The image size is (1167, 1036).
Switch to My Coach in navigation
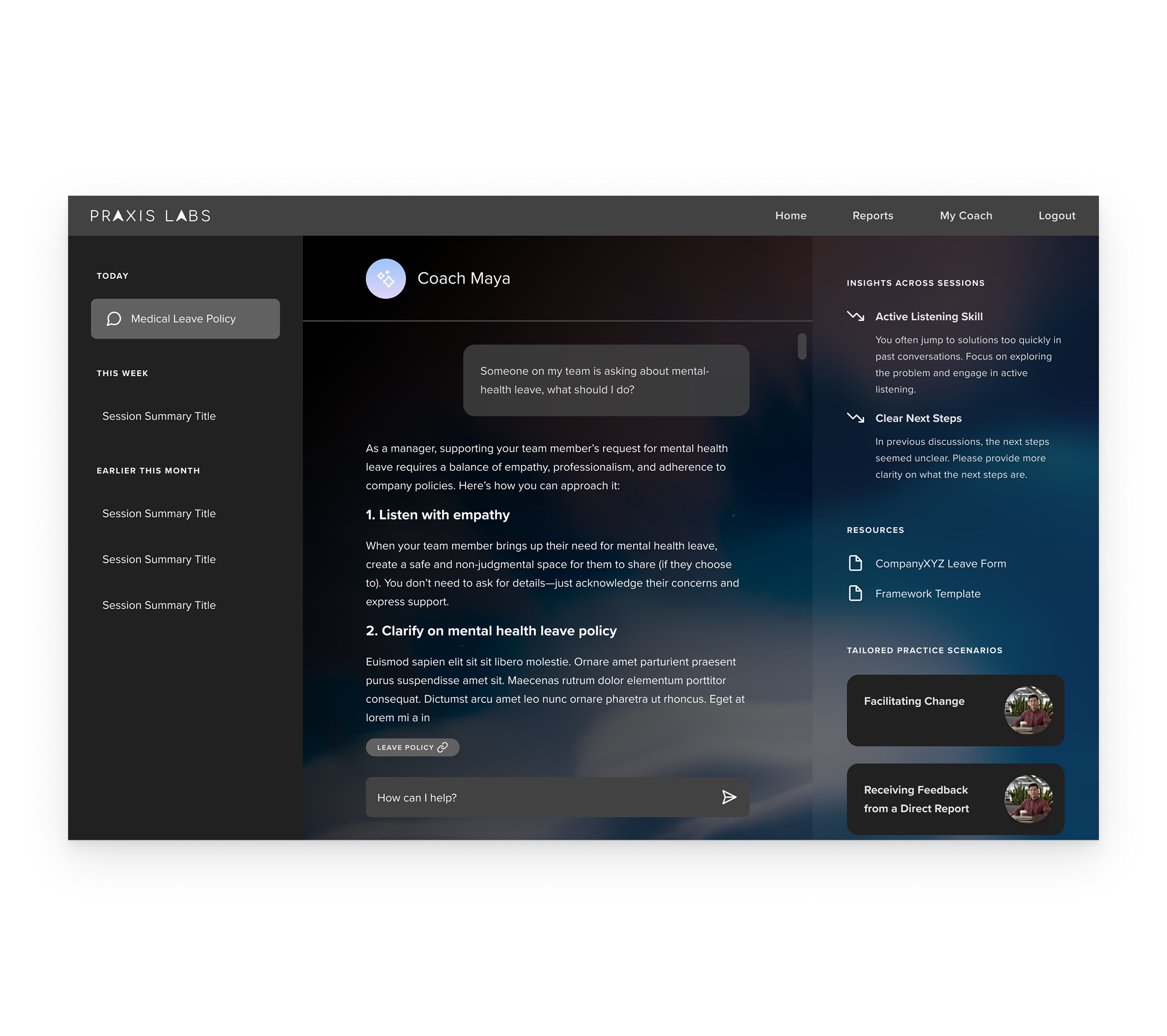pyautogui.click(x=966, y=216)
